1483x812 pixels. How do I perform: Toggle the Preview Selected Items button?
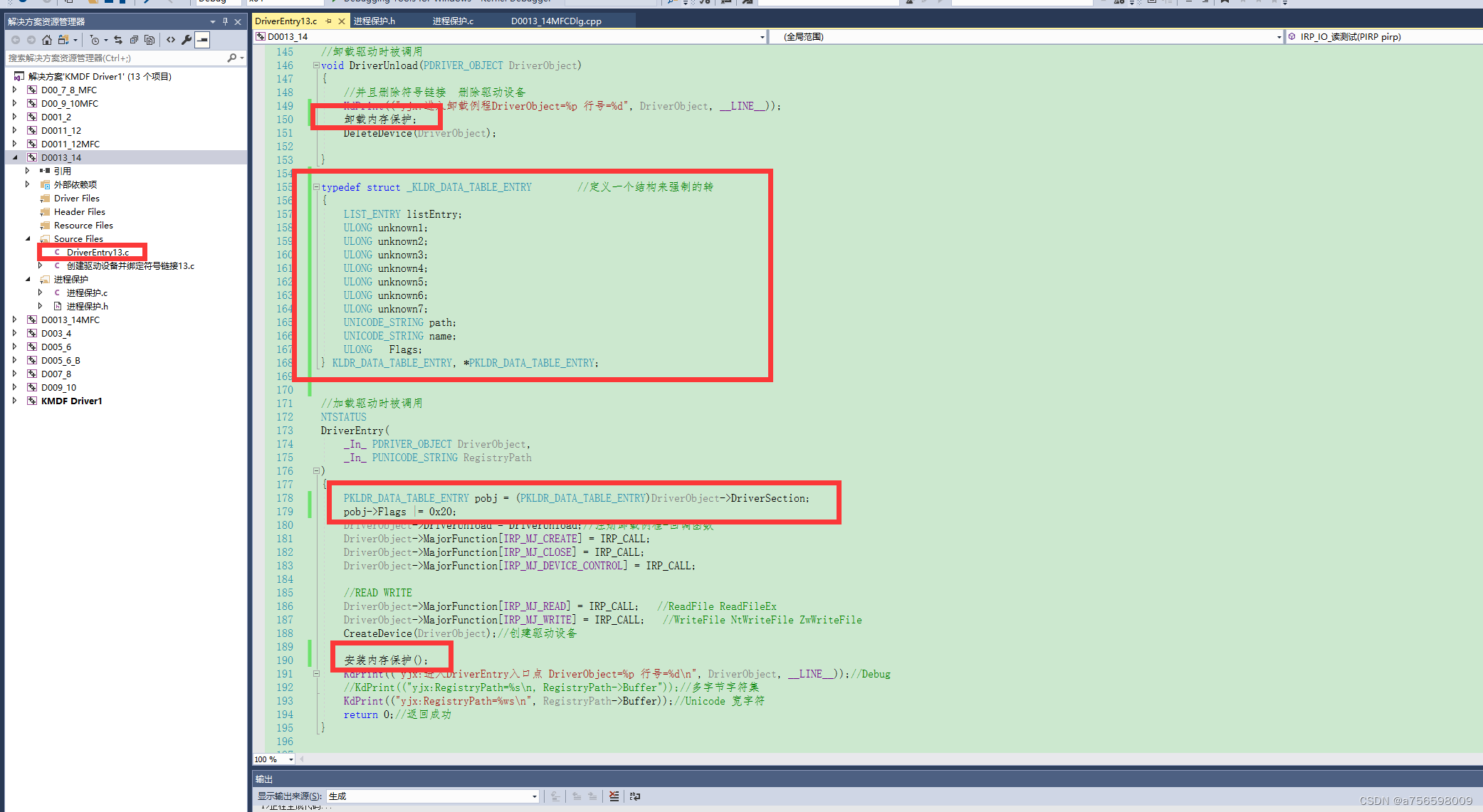click(203, 40)
